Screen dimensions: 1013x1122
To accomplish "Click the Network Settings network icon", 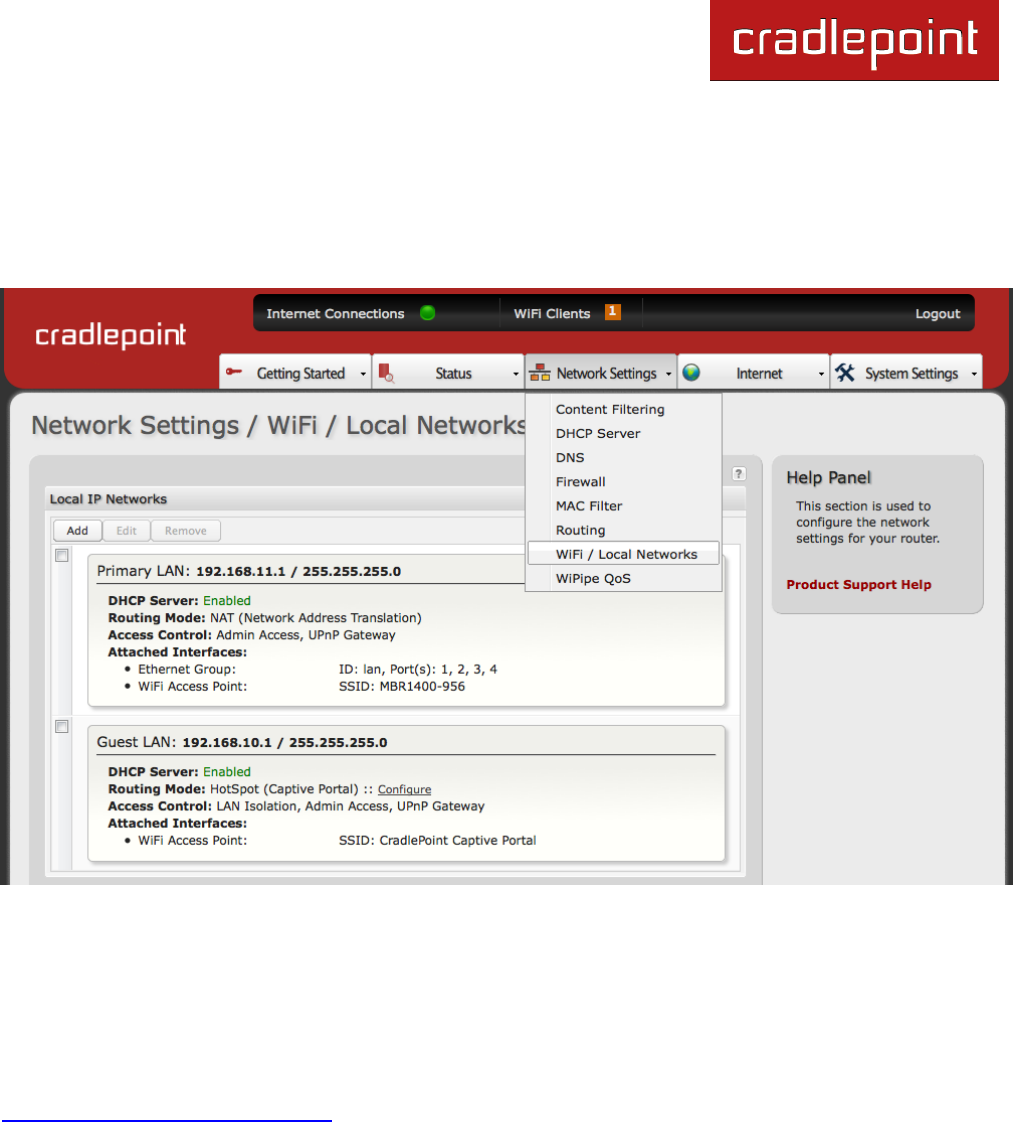I will click(539, 373).
